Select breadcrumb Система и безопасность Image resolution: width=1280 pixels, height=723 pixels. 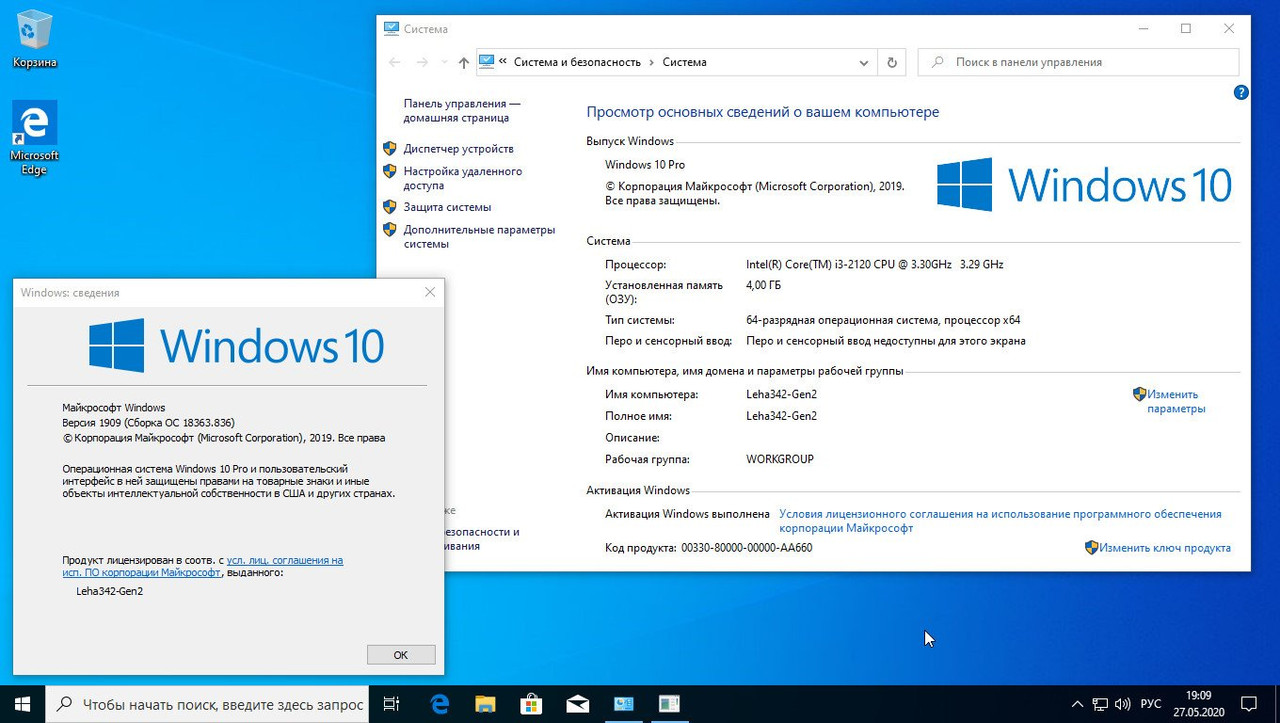pos(577,62)
